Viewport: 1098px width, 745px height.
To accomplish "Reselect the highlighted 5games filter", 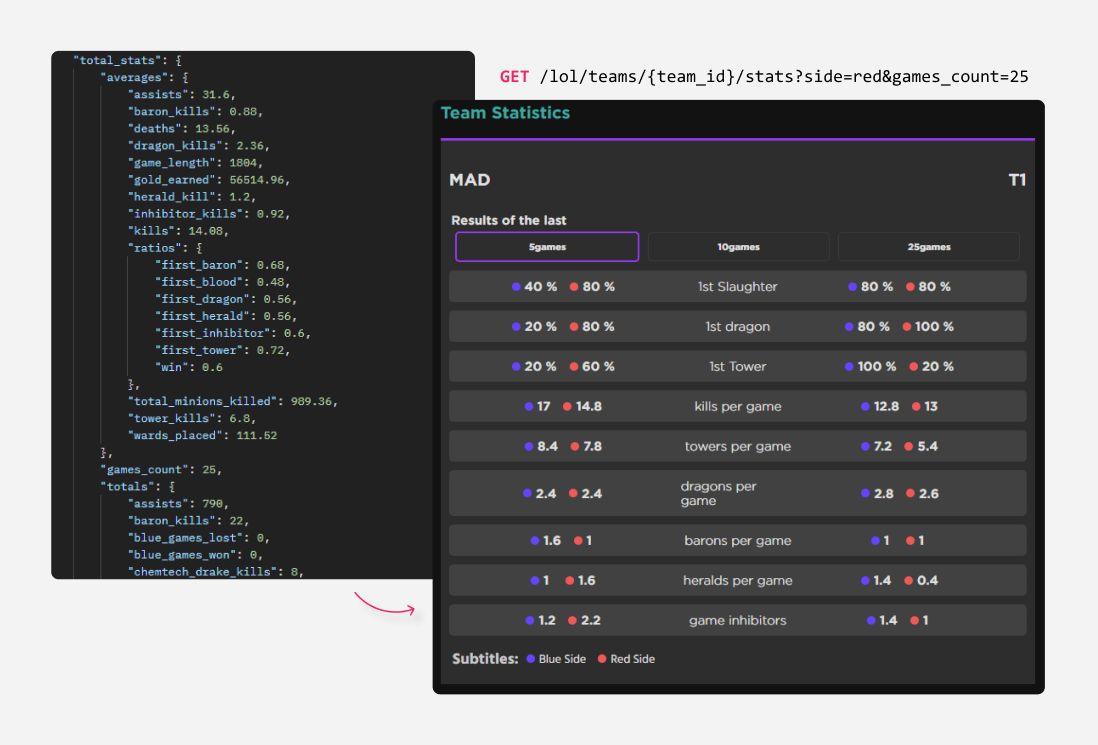I will [x=546, y=246].
